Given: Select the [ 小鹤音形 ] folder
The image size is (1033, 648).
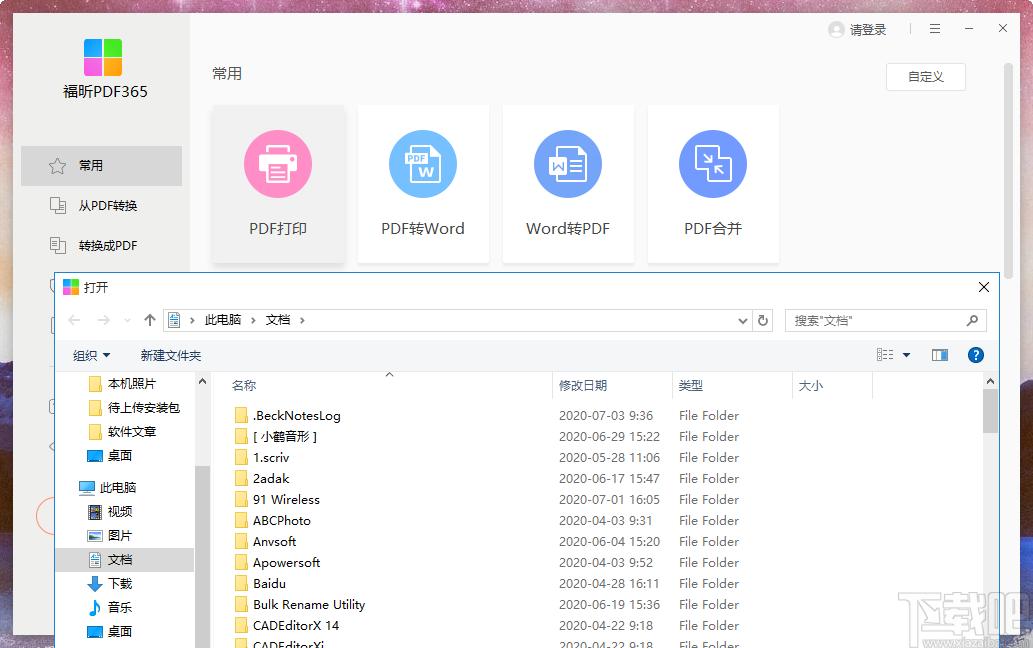Looking at the screenshot, I should tap(285, 437).
